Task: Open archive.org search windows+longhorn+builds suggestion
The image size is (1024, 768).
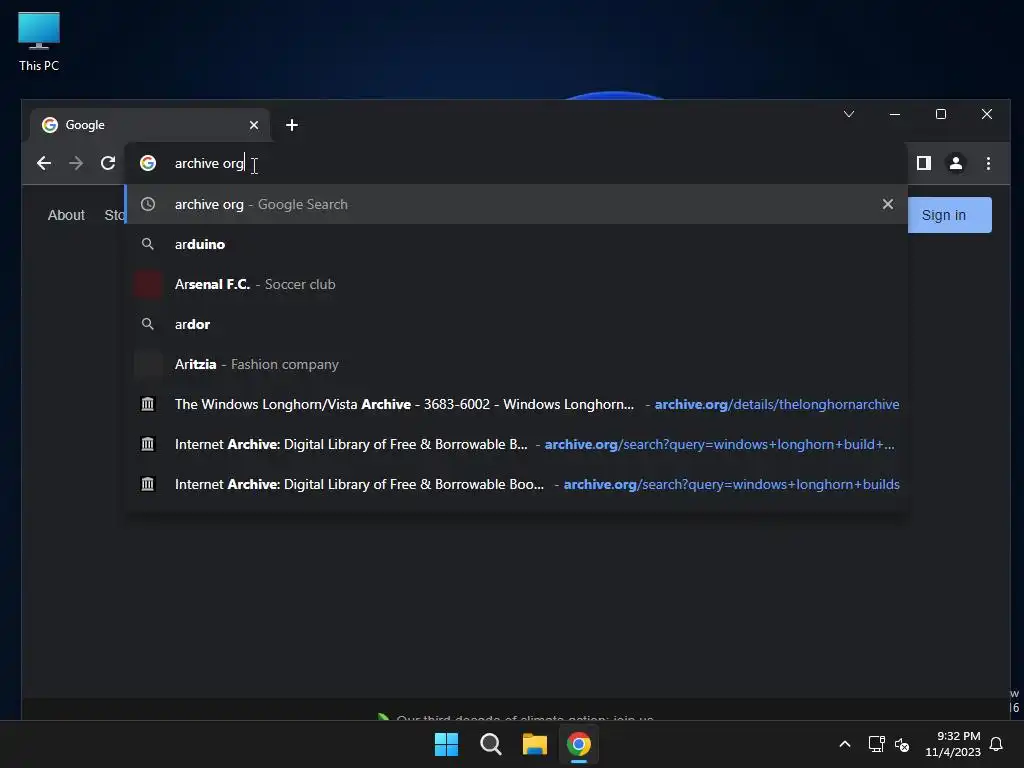Action: click(516, 484)
